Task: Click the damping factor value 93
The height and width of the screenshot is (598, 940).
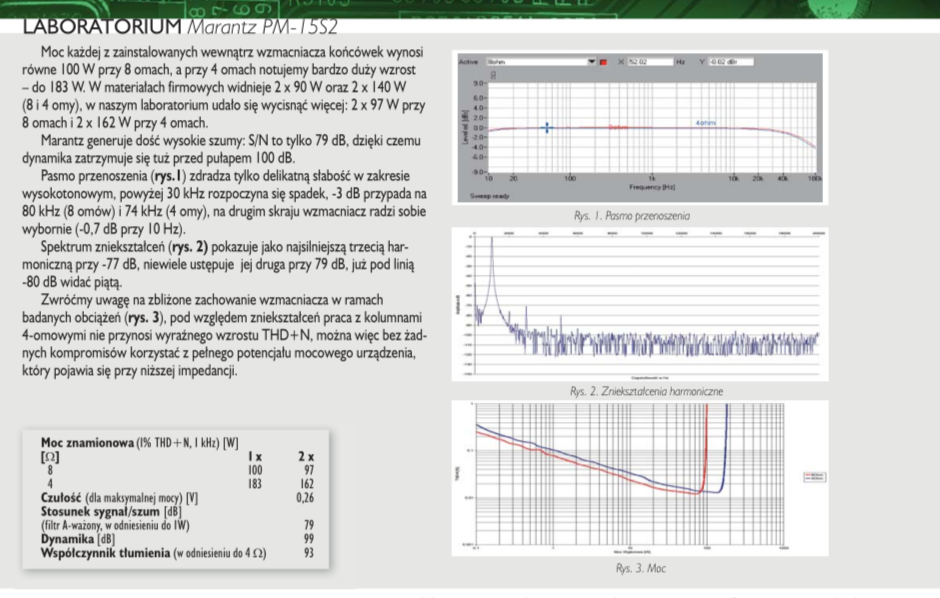Action: (x=309, y=553)
